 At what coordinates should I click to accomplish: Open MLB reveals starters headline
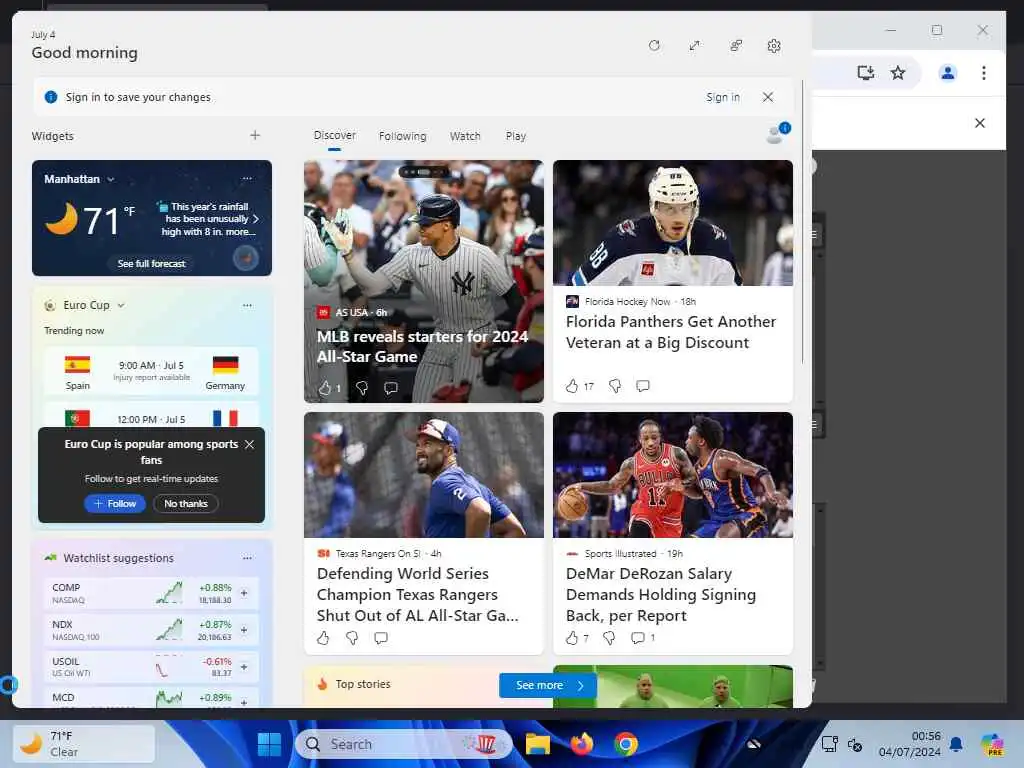(422, 347)
